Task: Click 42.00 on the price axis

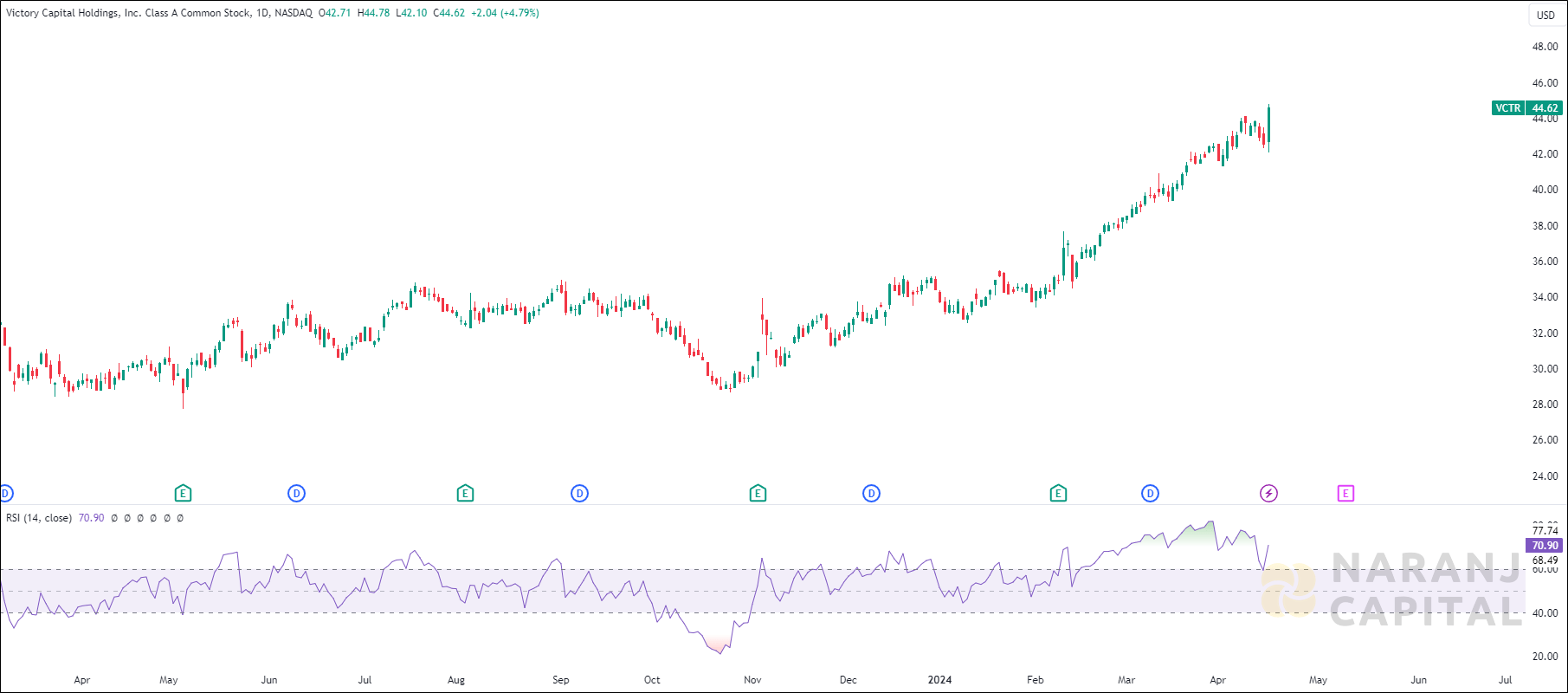Action: 1545,154
